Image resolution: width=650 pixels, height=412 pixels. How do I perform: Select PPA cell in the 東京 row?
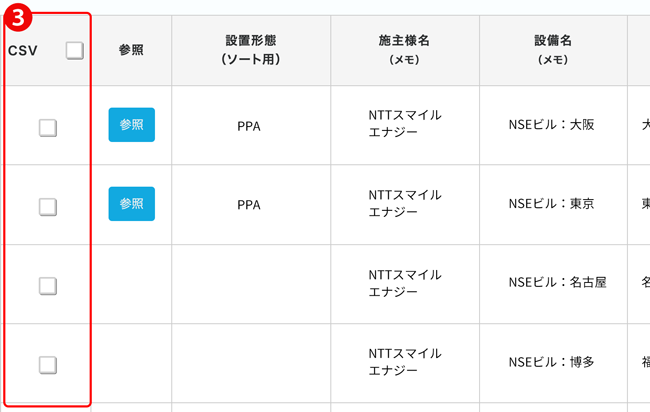pyautogui.click(x=249, y=205)
